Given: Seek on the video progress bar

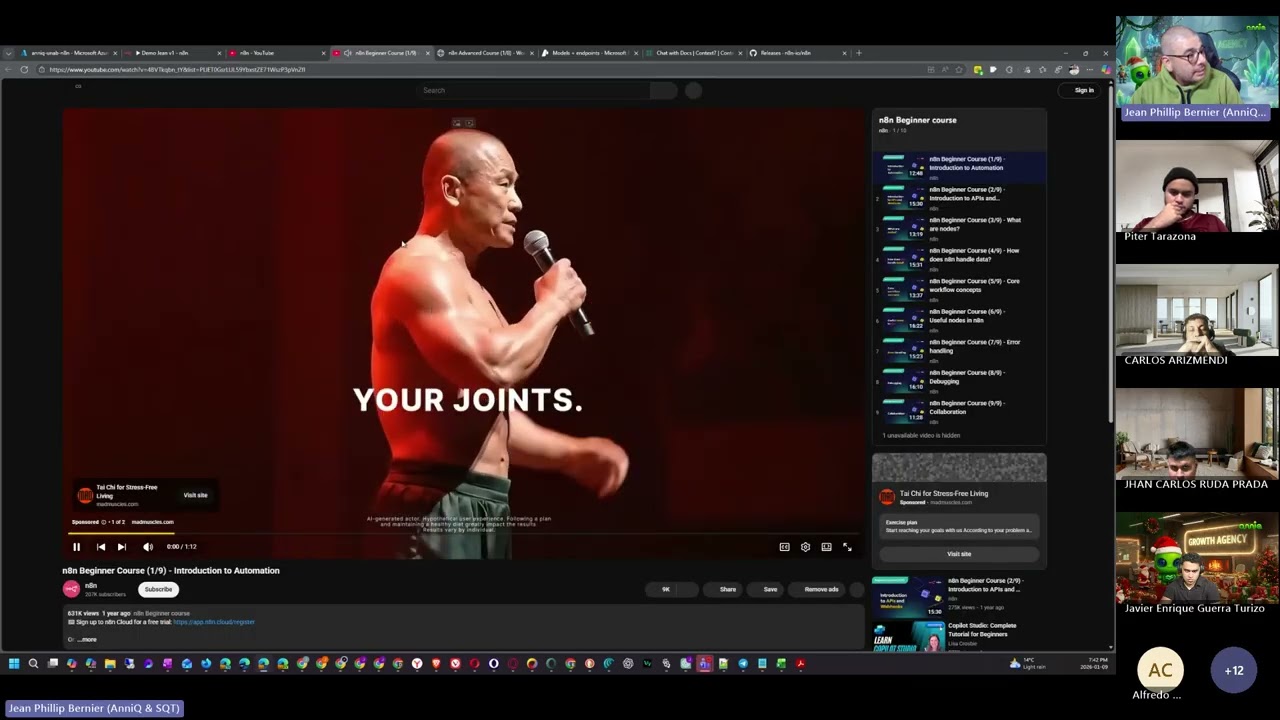Looking at the screenshot, I should coord(463,534).
